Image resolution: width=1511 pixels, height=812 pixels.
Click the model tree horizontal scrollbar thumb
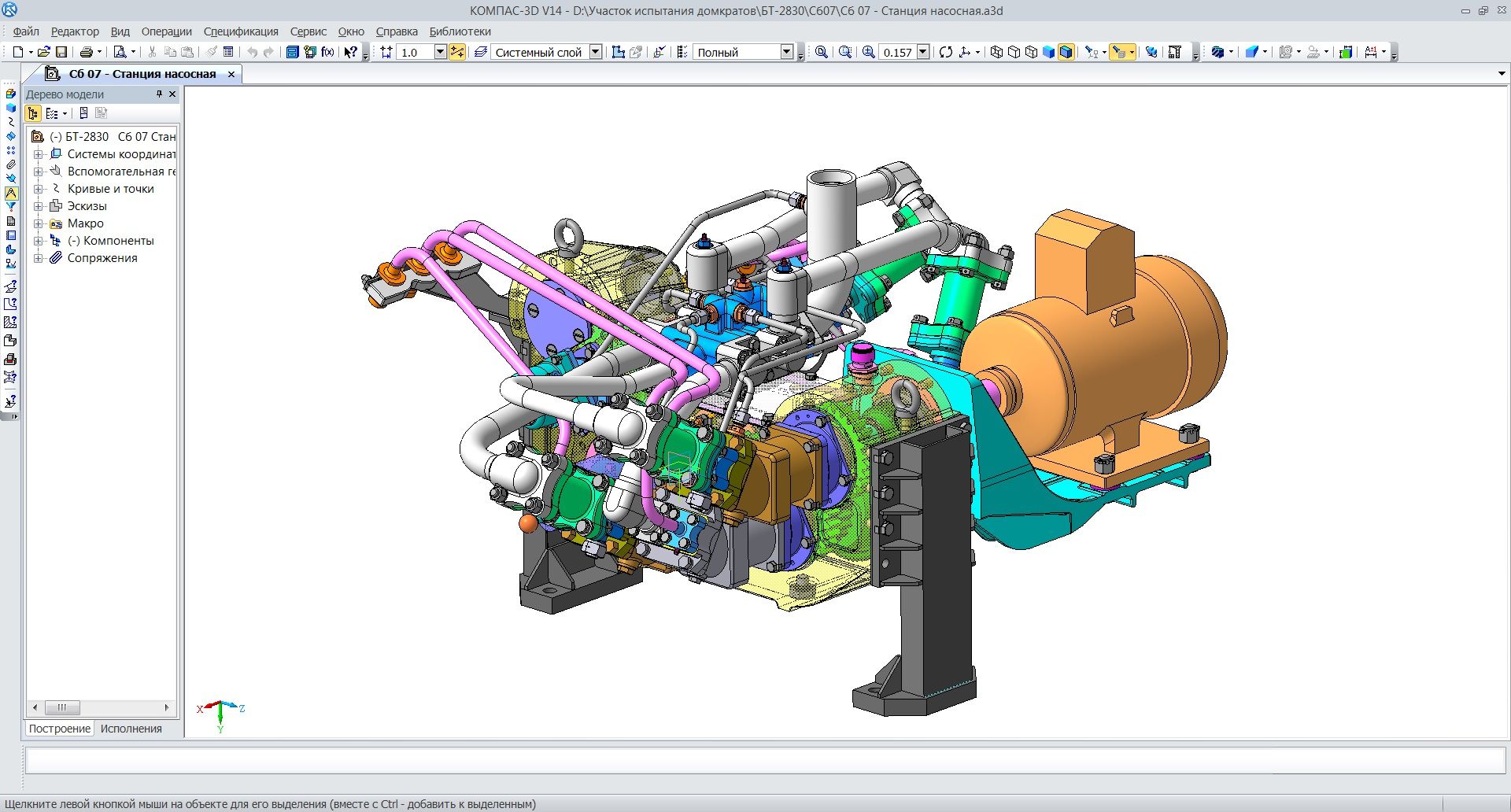[62, 707]
